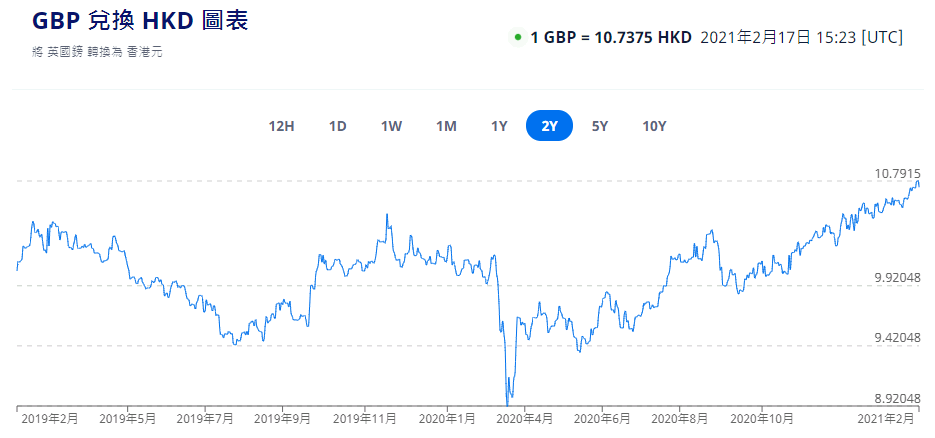Show the 5Y chart range
Image resolution: width=935 pixels, height=438 pixels.
pyautogui.click(x=600, y=126)
